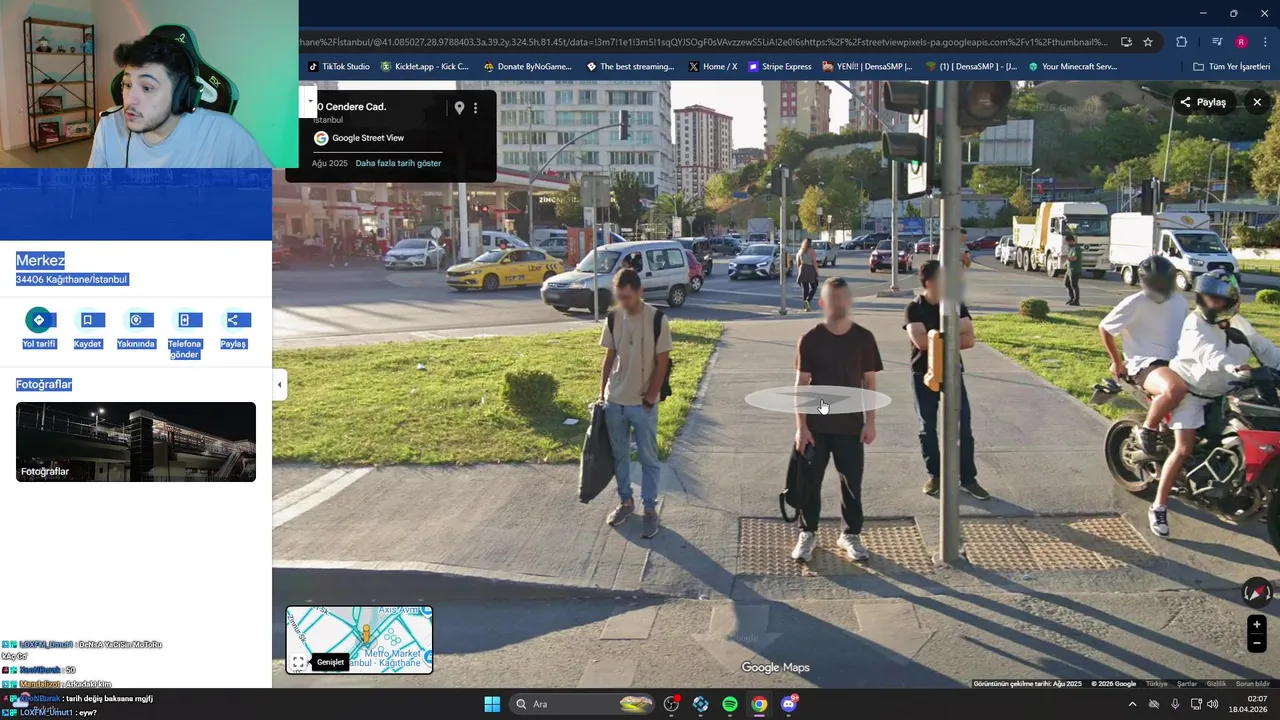The height and width of the screenshot is (720, 1280).
Task: Open The best streaming bookmark
Action: point(630,67)
